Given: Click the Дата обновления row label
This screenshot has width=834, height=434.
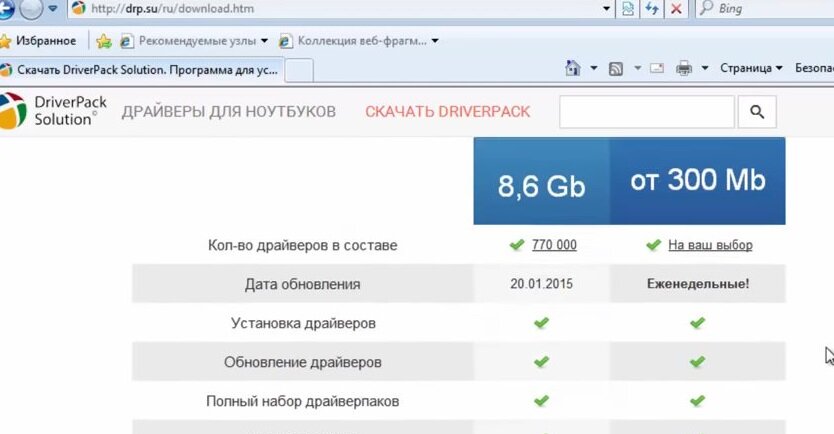Looking at the screenshot, I should pyautogui.click(x=303, y=284).
